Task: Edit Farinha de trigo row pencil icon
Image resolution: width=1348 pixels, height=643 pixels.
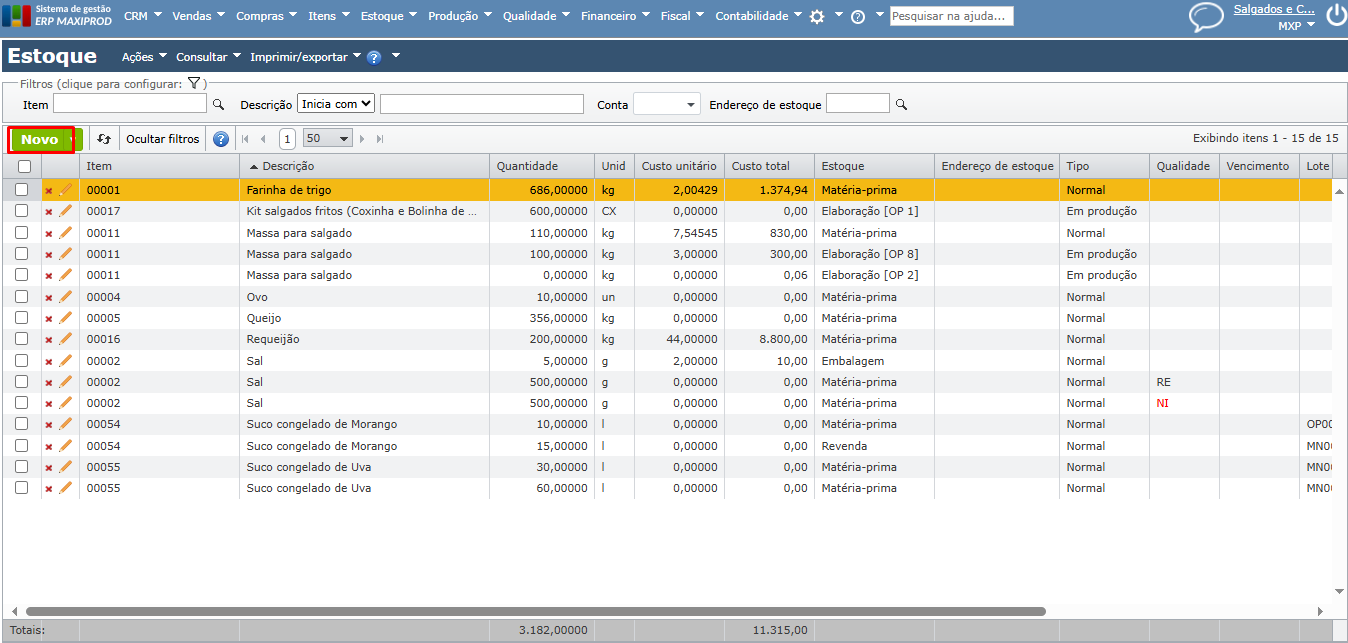Action: [66, 190]
